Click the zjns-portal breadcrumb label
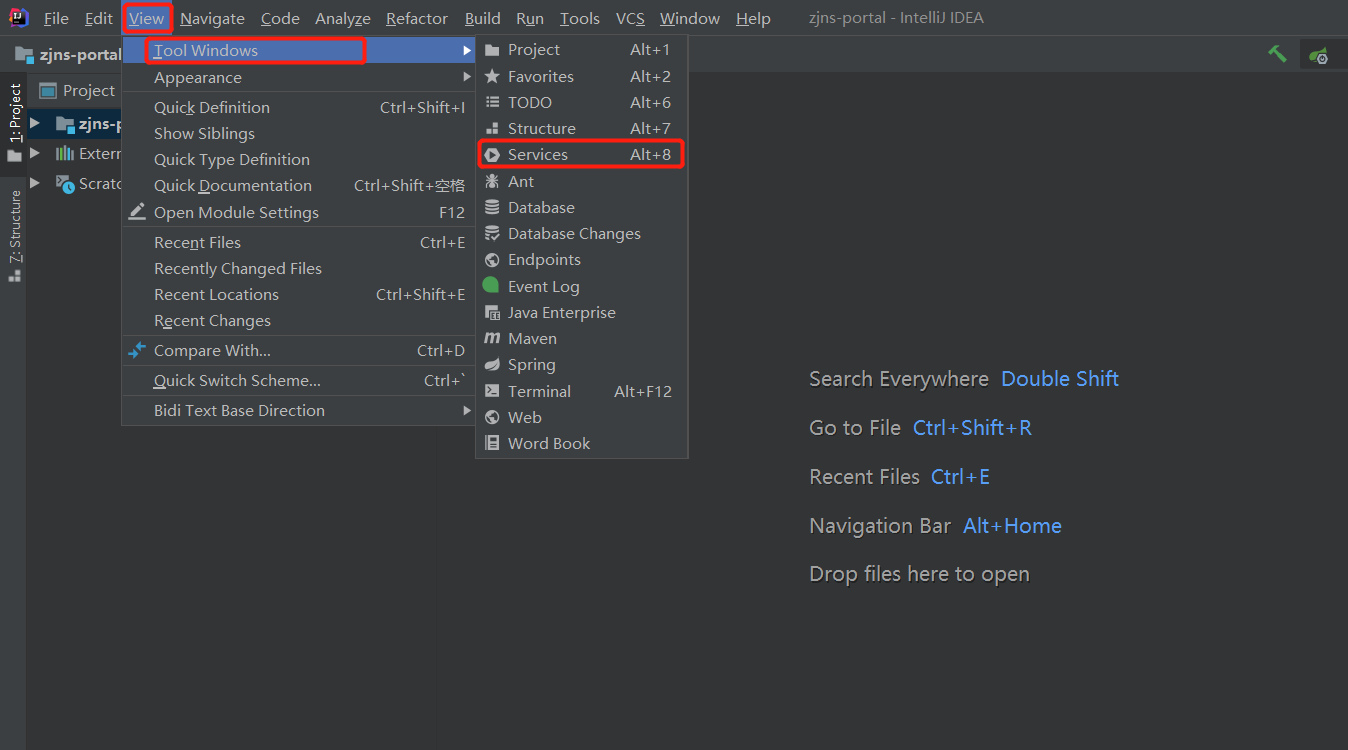The width and height of the screenshot is (1348, 750). click(80, 54)
